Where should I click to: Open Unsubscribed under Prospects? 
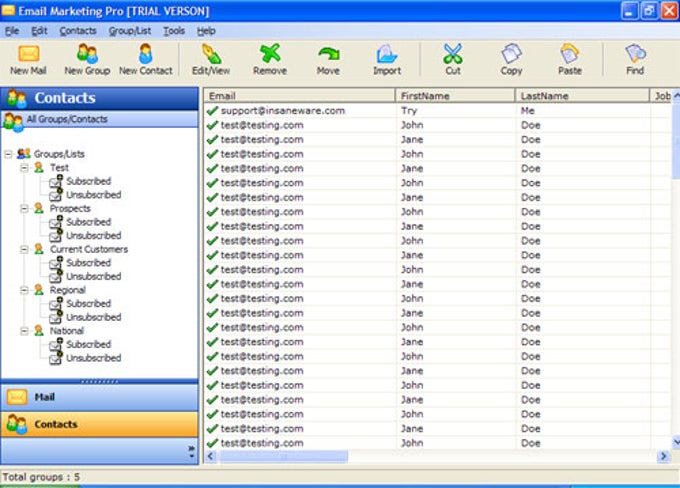[x=93, y=236]
